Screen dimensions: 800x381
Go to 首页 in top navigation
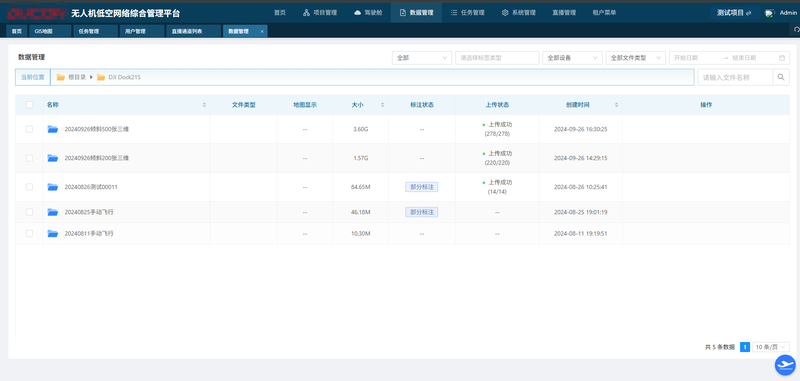(280, 13)
